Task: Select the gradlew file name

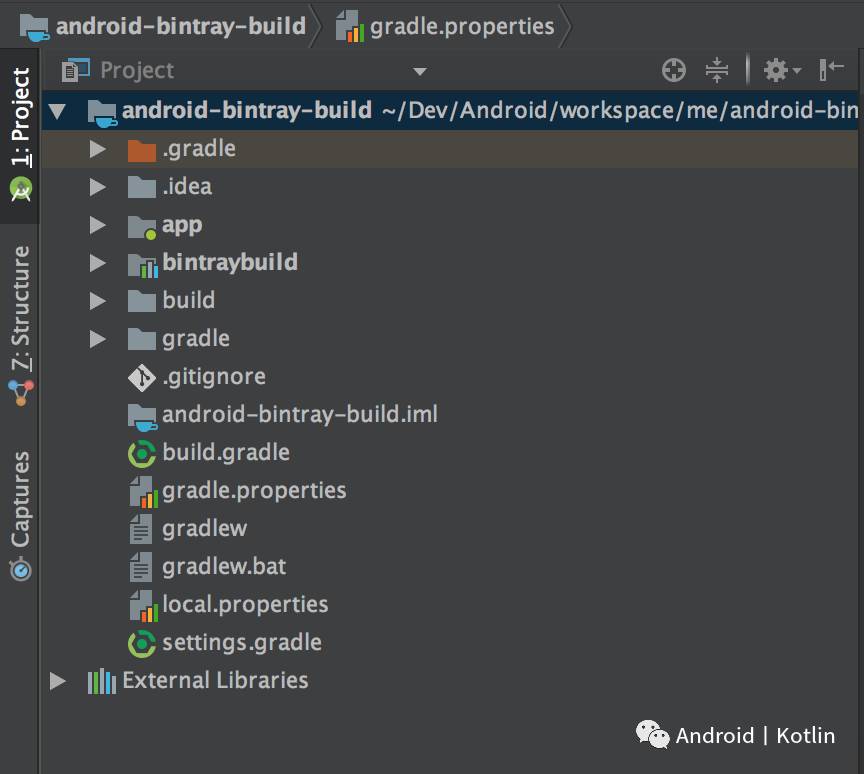Action: pyautogui.click(x=204, y=529)
